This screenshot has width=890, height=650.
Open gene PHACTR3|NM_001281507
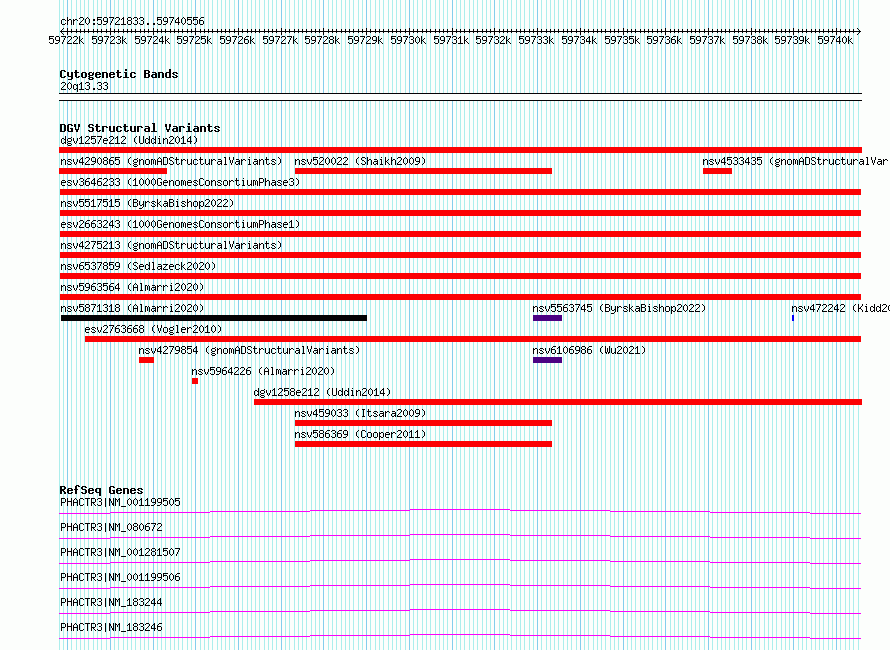coord(120,552)
